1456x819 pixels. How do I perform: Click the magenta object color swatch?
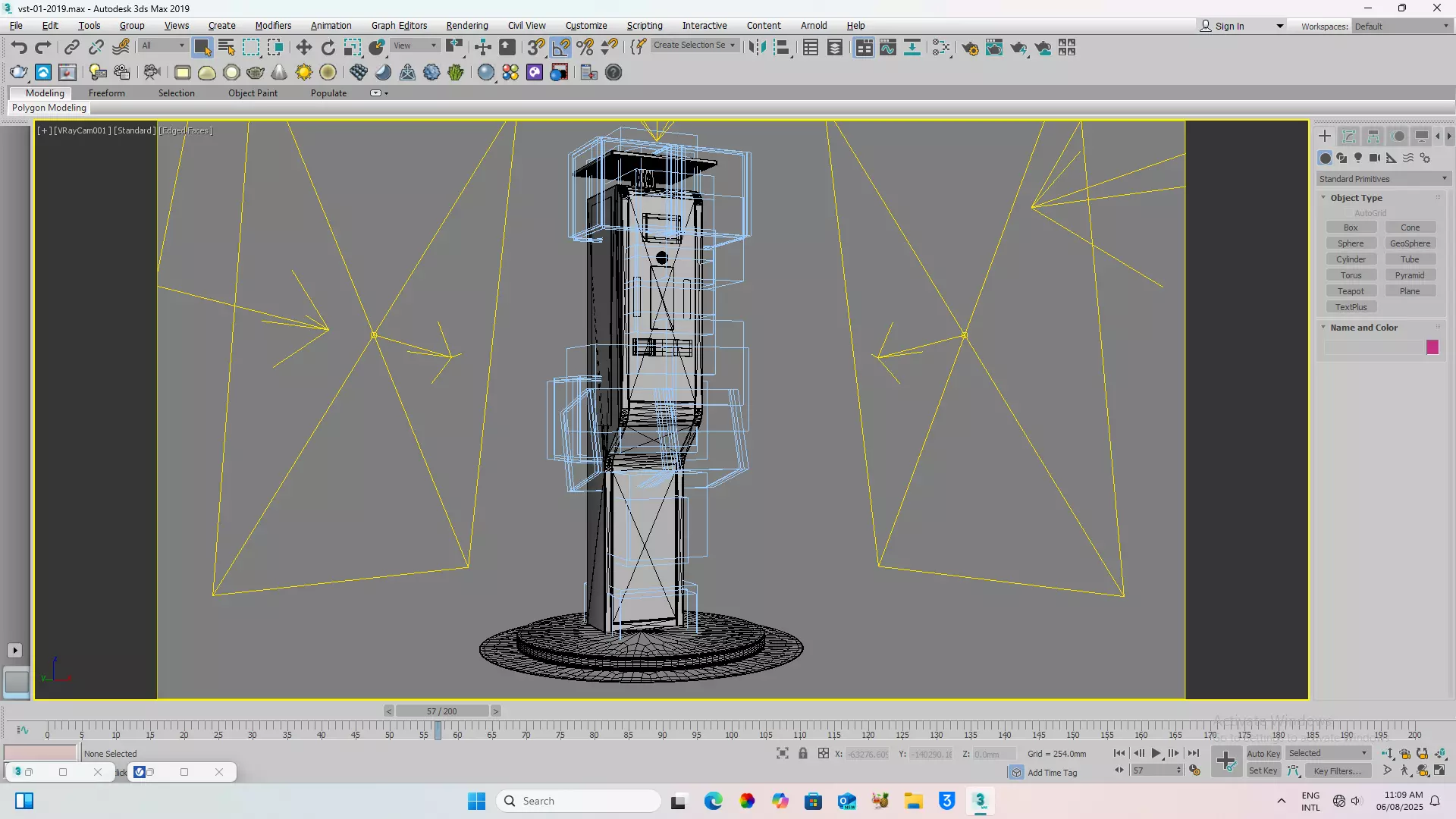coord(1432,347)
